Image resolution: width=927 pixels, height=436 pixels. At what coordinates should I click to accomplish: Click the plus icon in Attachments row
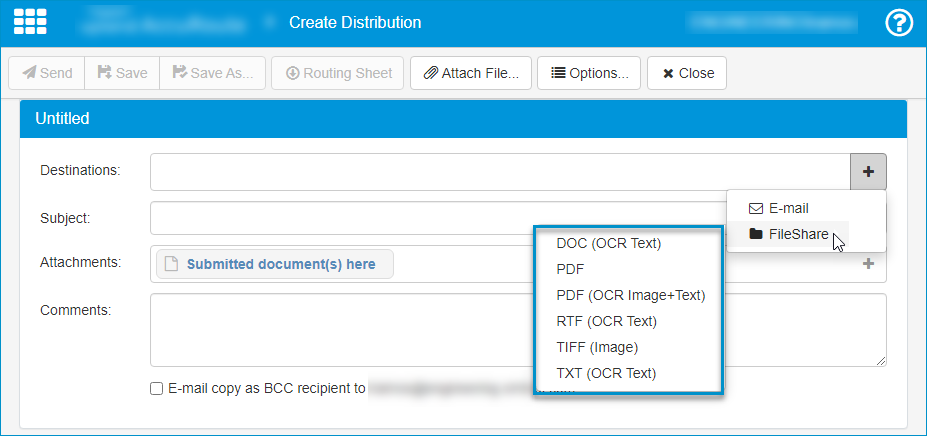point(868,264)
